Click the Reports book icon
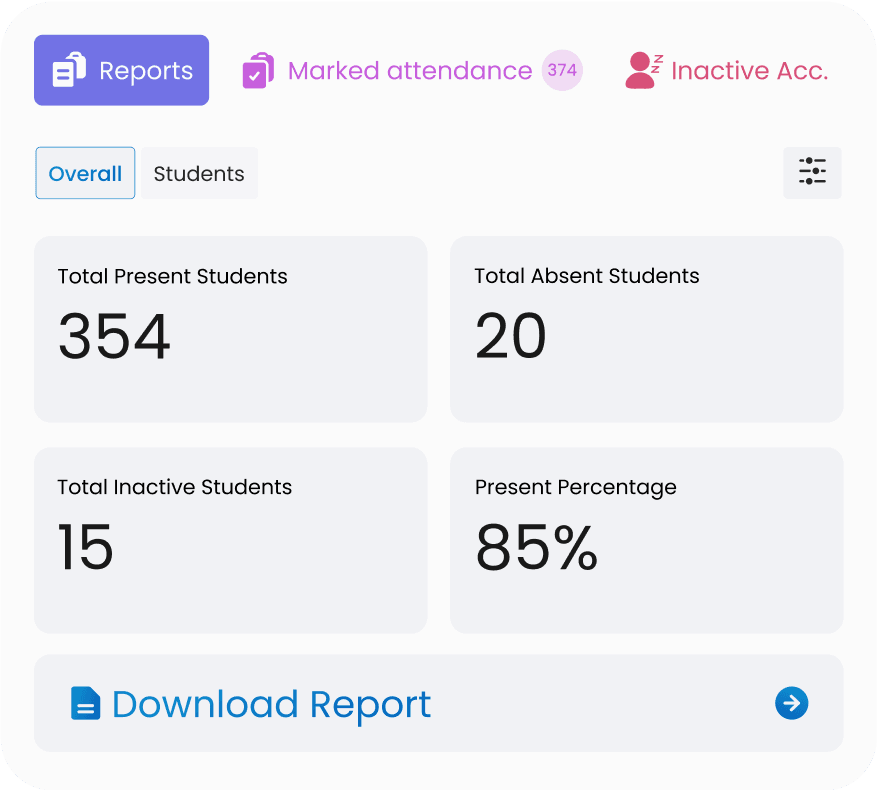The width and height of the screenshot is (877, 790). [x=67, y=69]
